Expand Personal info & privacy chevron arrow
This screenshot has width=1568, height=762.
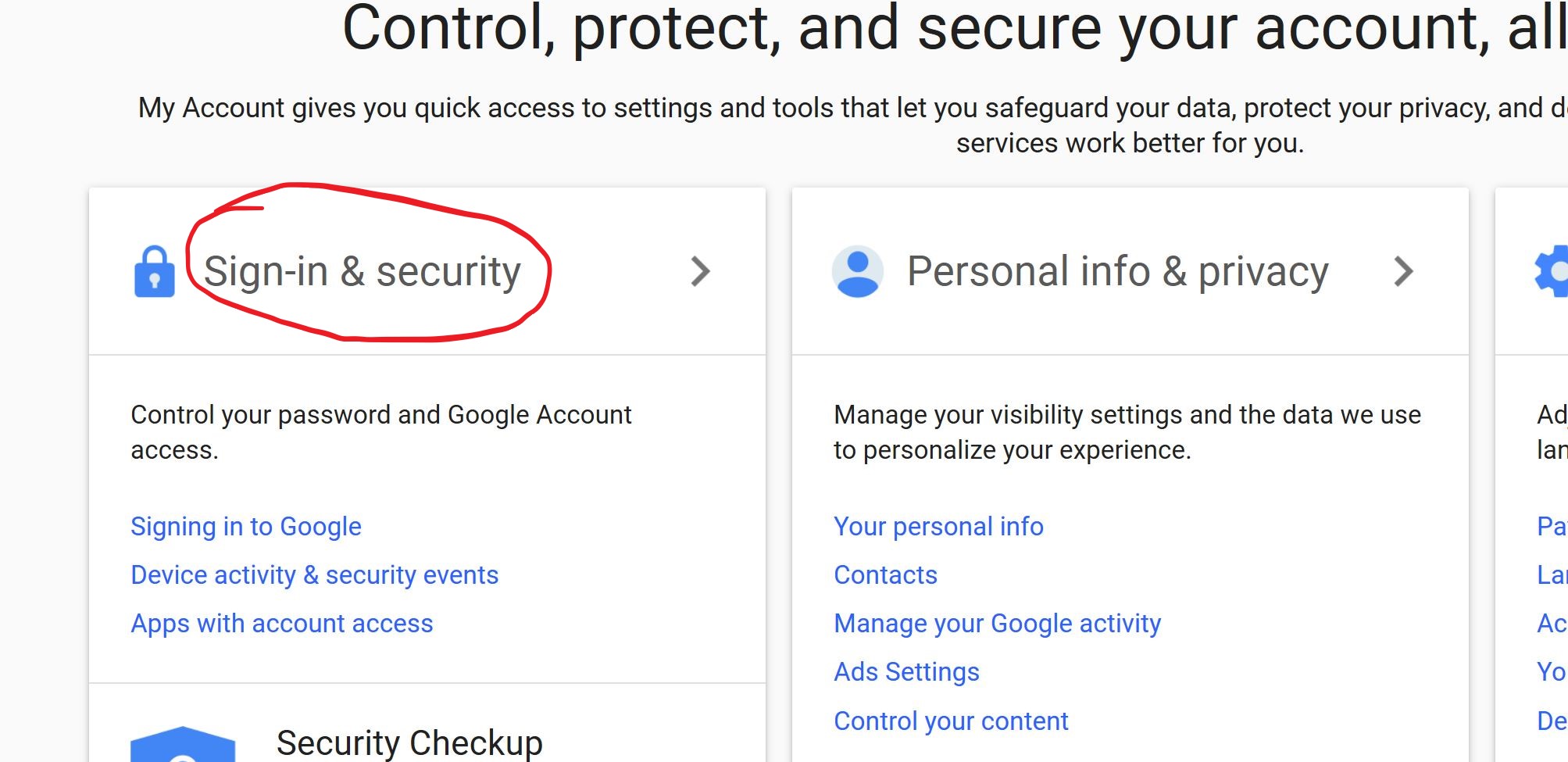pos(1404,271)
